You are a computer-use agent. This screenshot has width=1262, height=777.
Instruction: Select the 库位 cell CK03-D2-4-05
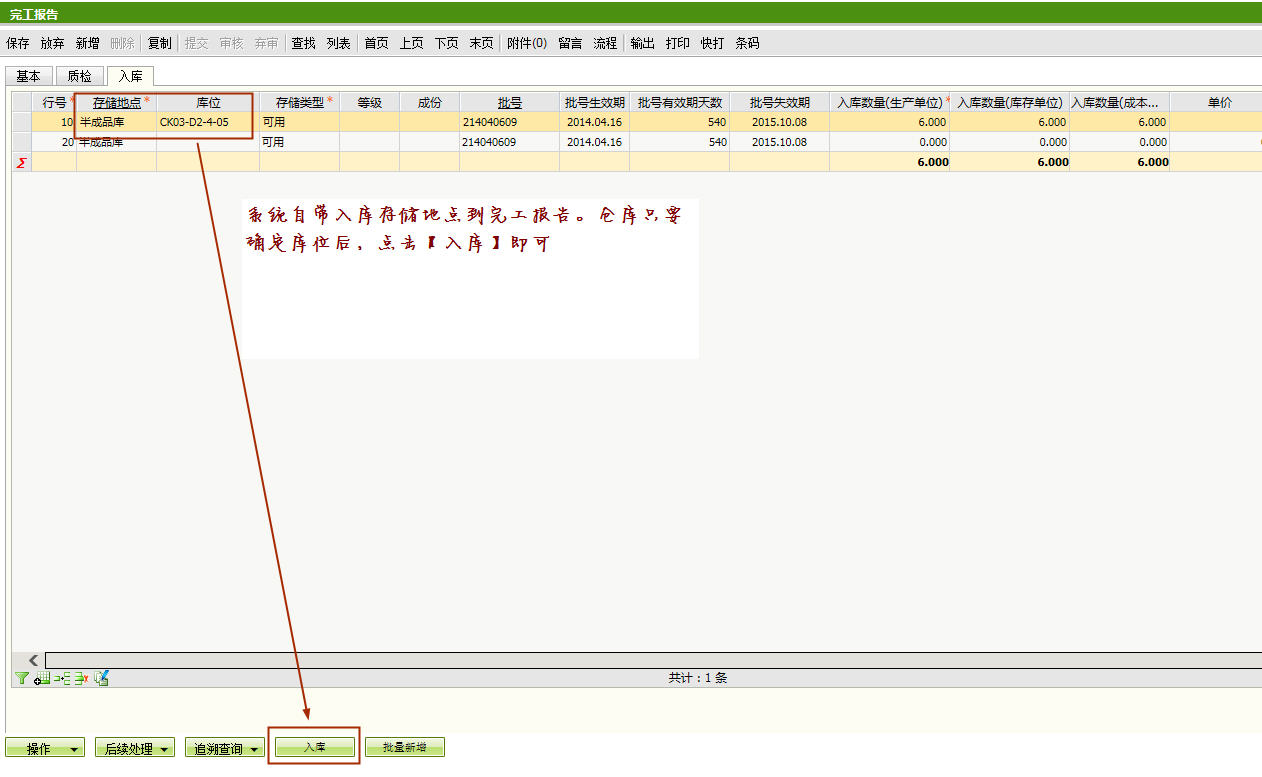coord(207,122)
